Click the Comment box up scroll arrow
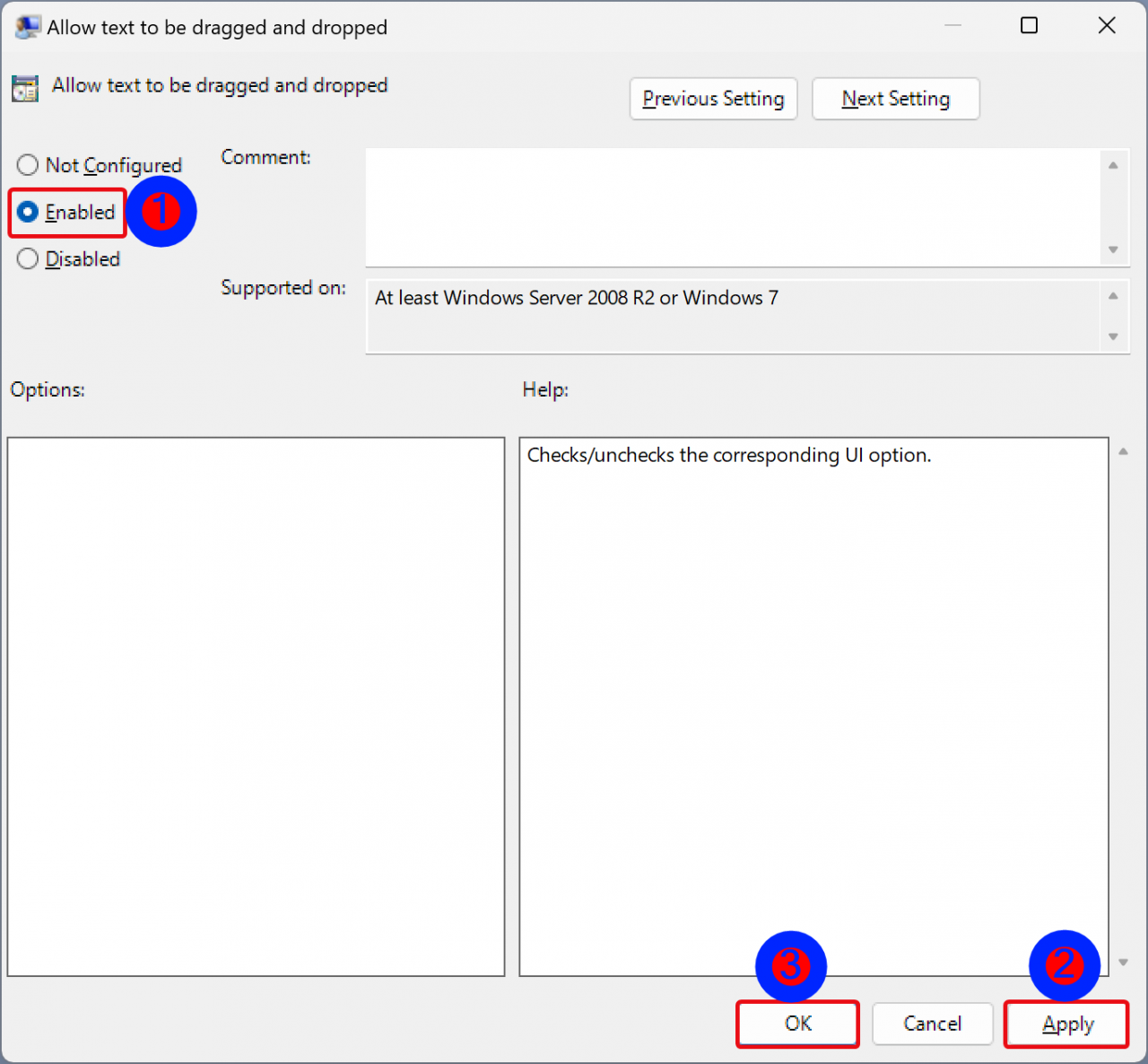1148x1064 pixels. point(1113,165)
